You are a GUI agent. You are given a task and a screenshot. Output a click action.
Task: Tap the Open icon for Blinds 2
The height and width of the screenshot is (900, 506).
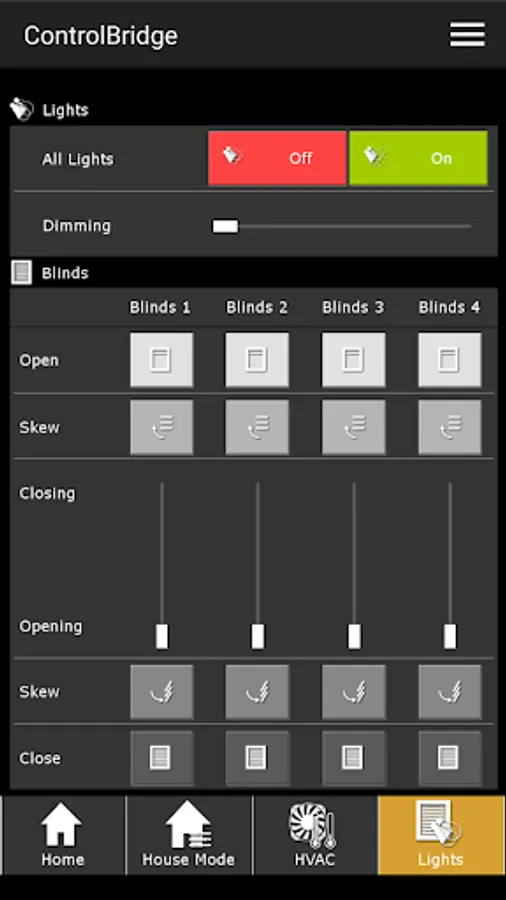pyautogui.click(x=257, y=360)
